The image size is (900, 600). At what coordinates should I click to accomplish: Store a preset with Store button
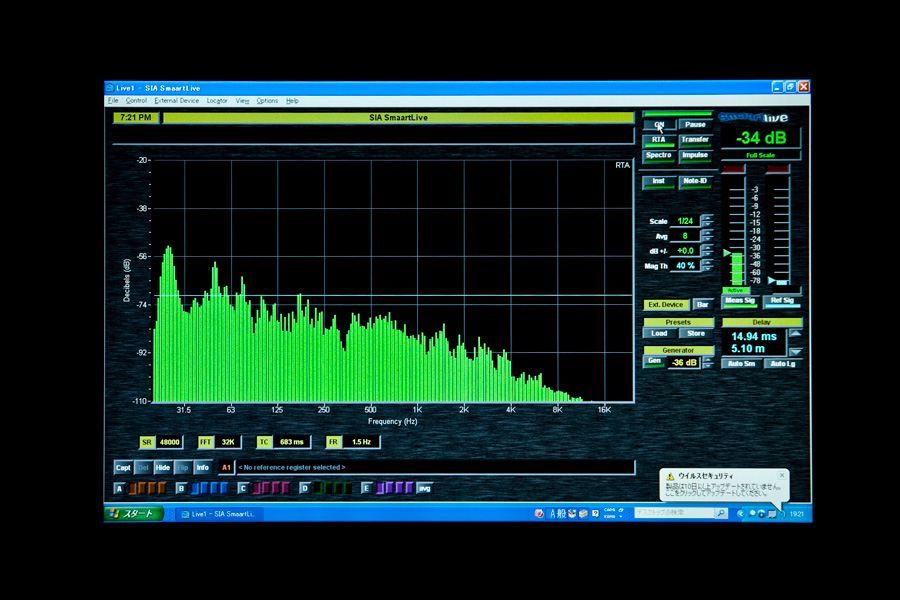696,334
